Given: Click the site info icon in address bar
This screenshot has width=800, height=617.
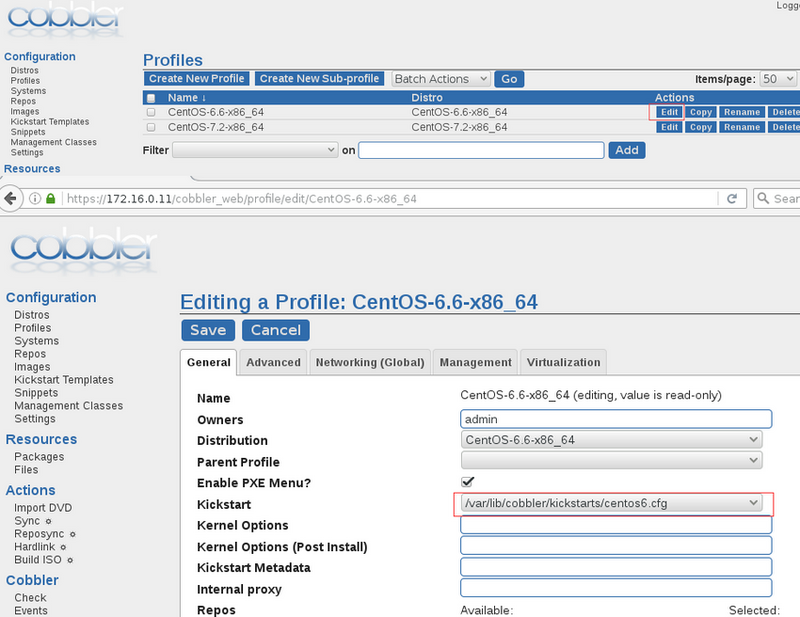Looking at the screenshot, I should pyautogui.click(x=35, y=199).
